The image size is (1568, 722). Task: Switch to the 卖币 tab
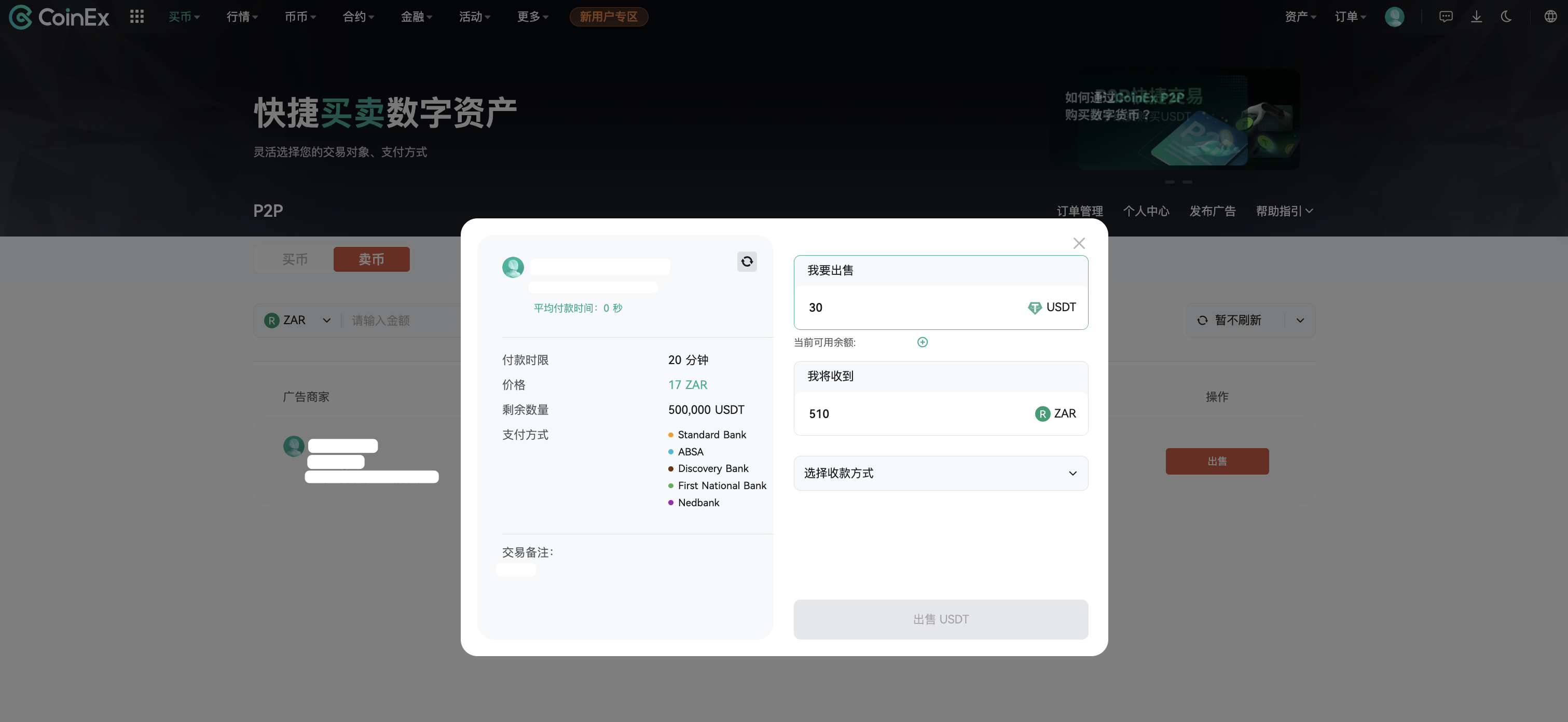pos(372,260)
